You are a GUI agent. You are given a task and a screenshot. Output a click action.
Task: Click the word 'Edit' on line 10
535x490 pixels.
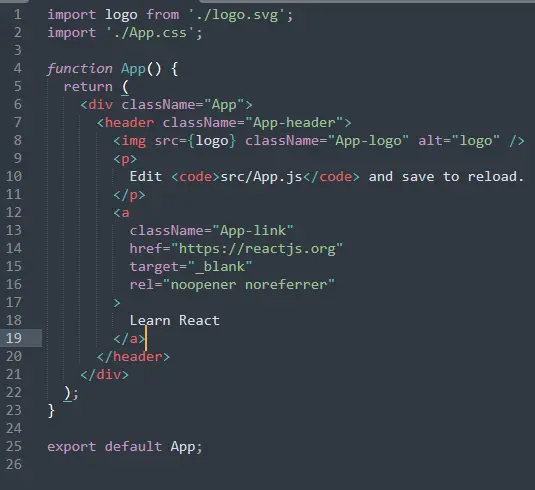pyautogui.click(x=146, y=177)
